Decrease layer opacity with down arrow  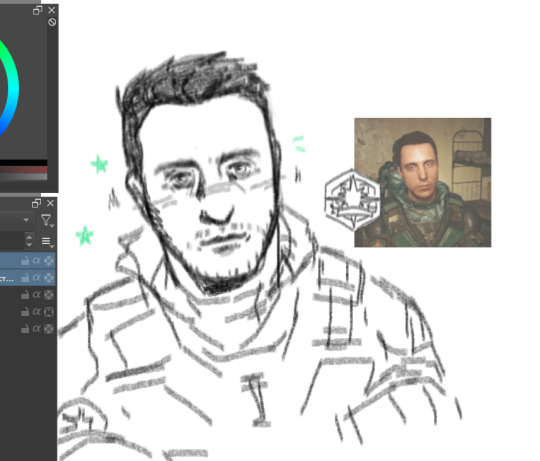(x=29, y=244)
